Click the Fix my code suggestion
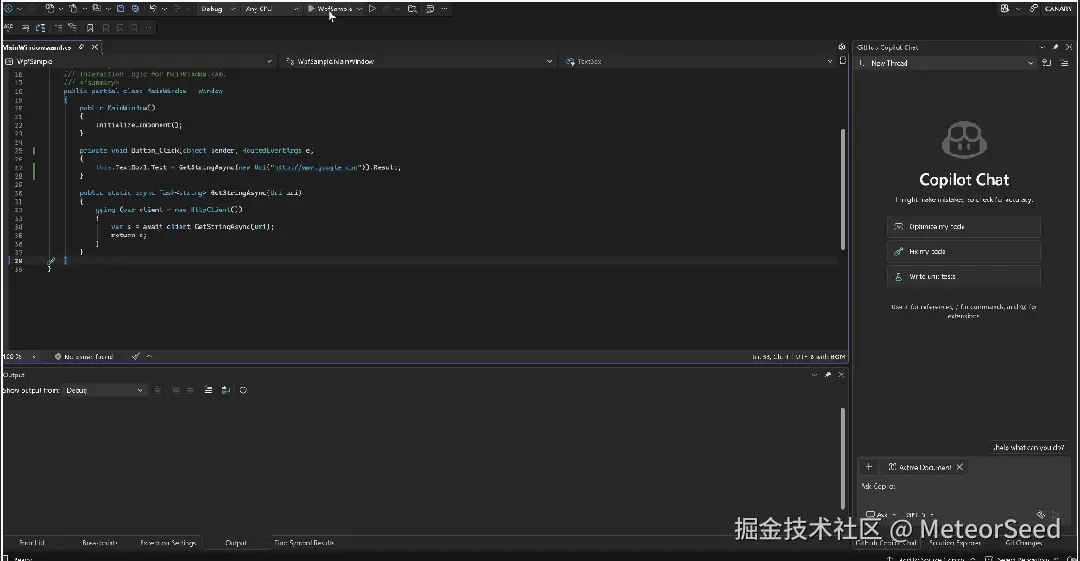The image size is (1080, 561). (964, 252)
